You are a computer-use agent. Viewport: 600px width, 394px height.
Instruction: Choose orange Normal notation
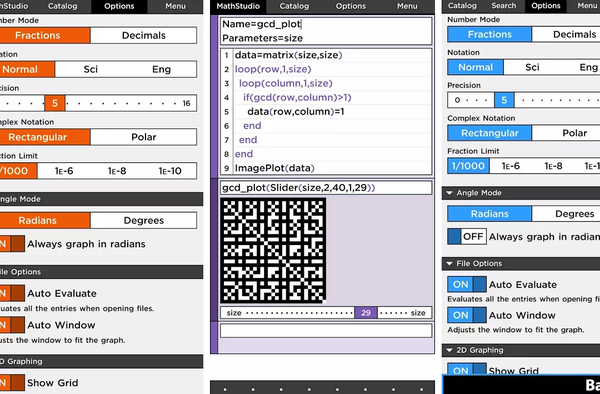(27, 69)
